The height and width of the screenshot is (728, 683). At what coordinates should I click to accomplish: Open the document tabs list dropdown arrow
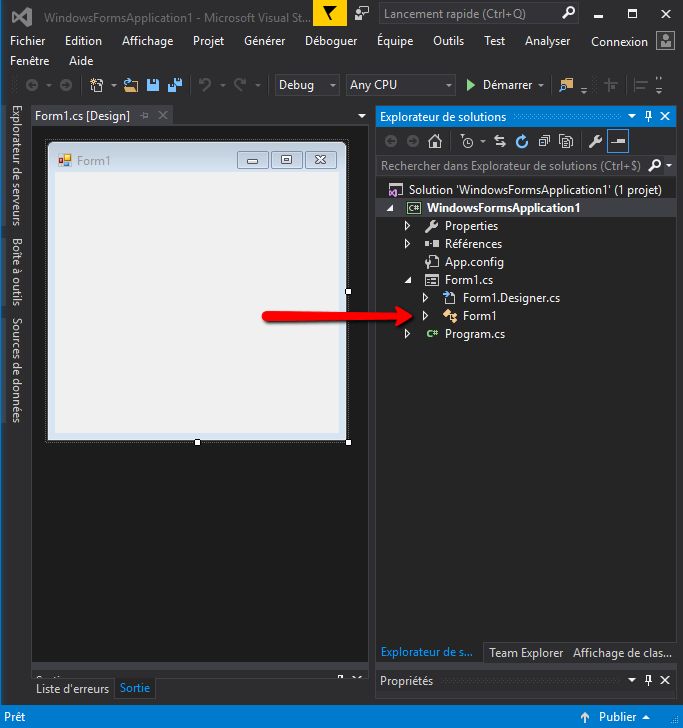pyautogui.click(x=362, y=116)
